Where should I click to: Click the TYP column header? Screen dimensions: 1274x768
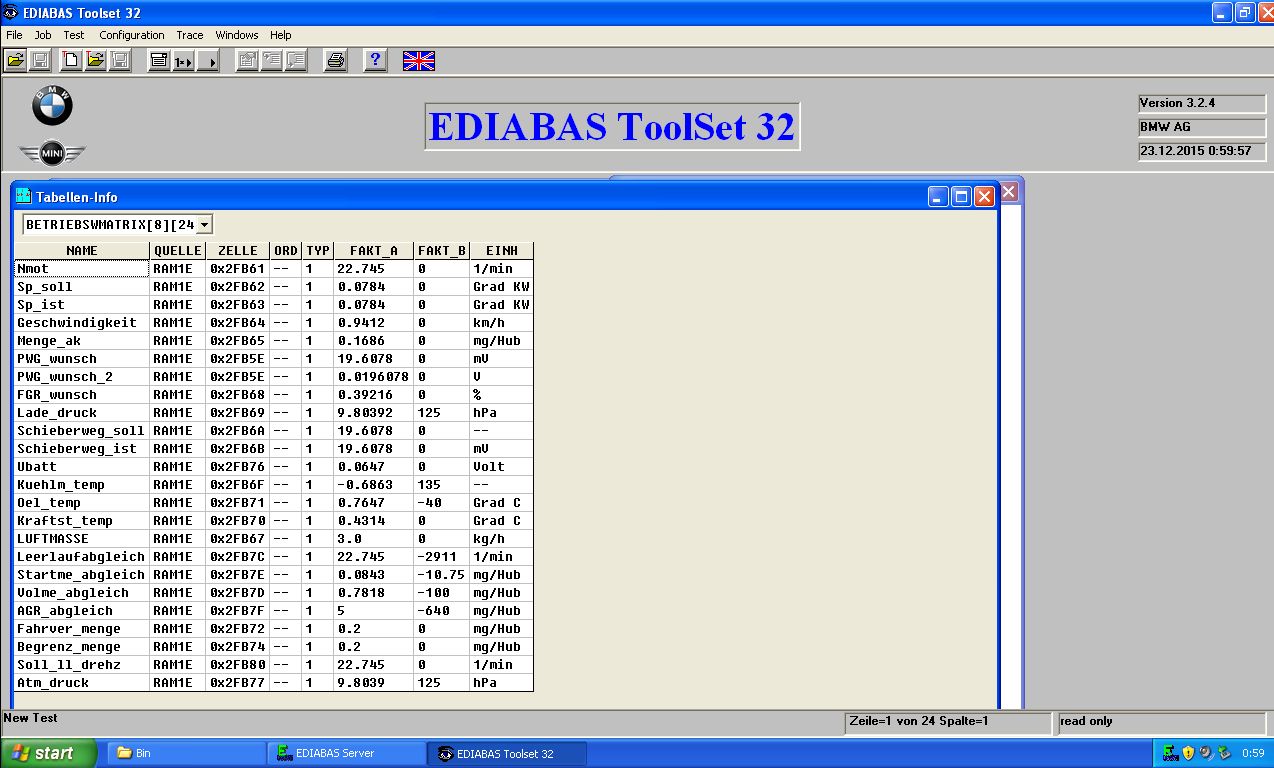(x=318, y=251)
